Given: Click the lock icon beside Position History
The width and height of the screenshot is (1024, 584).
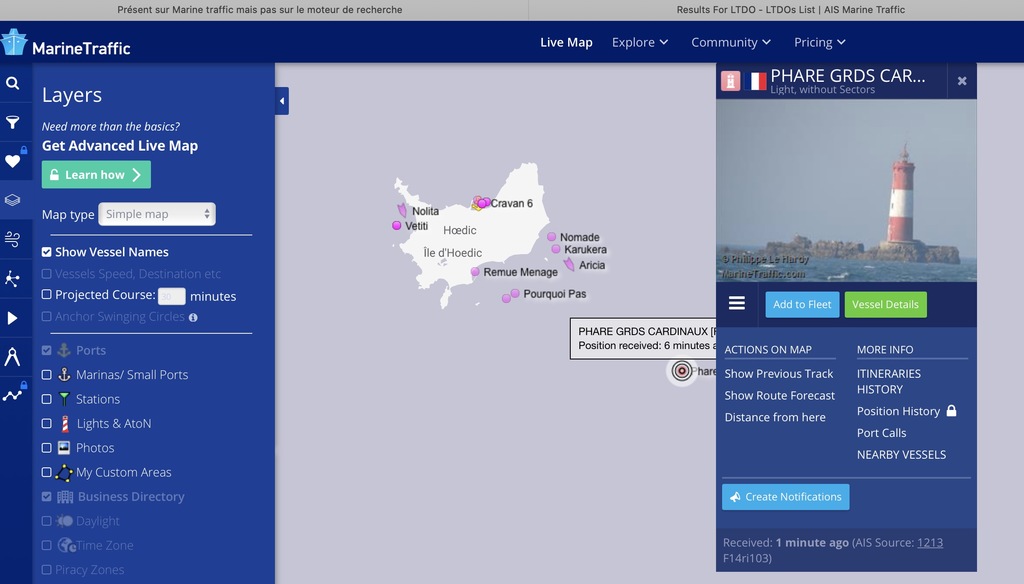Looking at the screenshot, I should (952, 411).
